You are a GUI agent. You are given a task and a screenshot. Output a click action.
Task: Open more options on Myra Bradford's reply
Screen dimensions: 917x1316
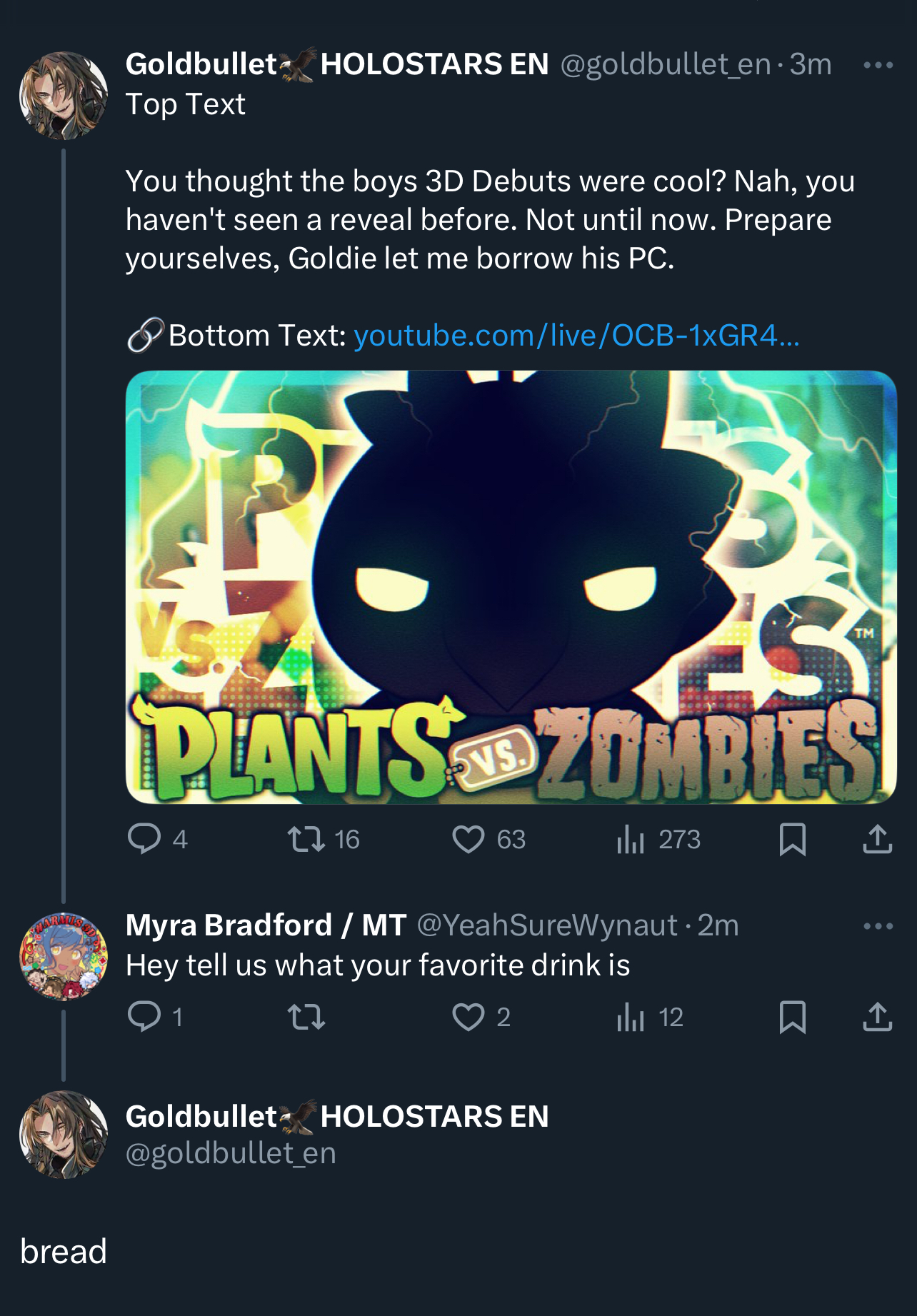click(878, 926)
